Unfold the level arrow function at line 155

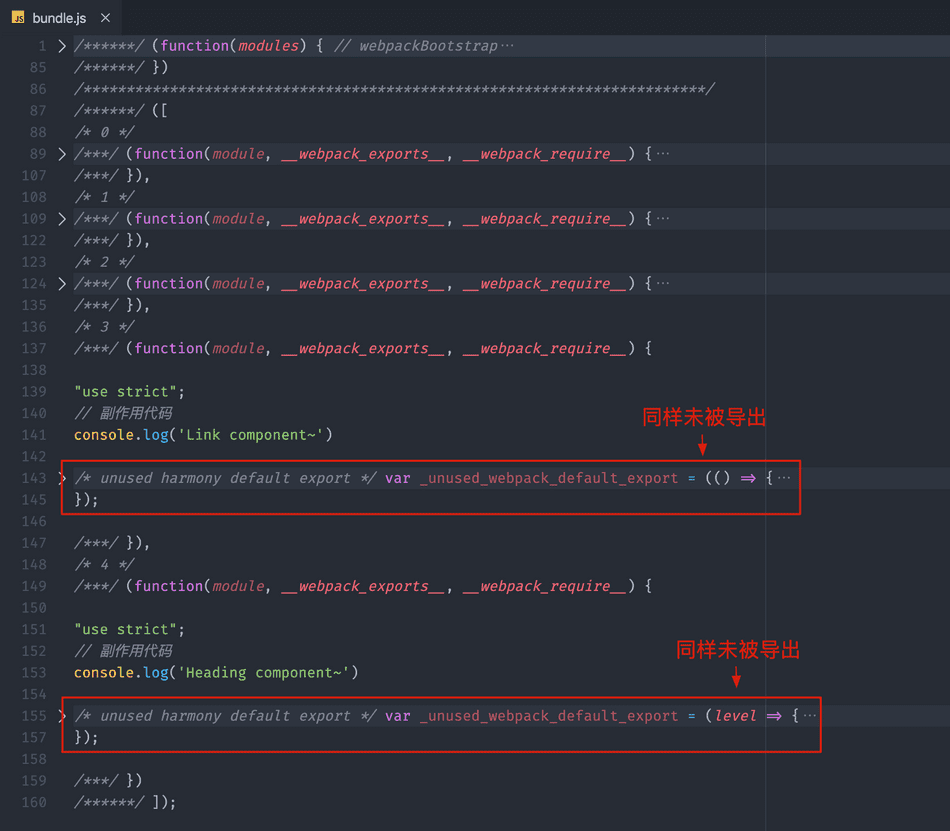62,716
